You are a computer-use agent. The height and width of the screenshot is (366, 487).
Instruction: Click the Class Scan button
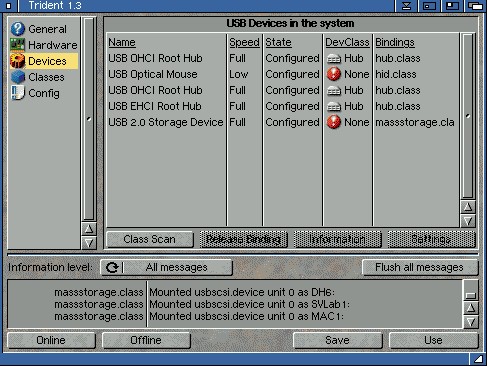(150, 239)
